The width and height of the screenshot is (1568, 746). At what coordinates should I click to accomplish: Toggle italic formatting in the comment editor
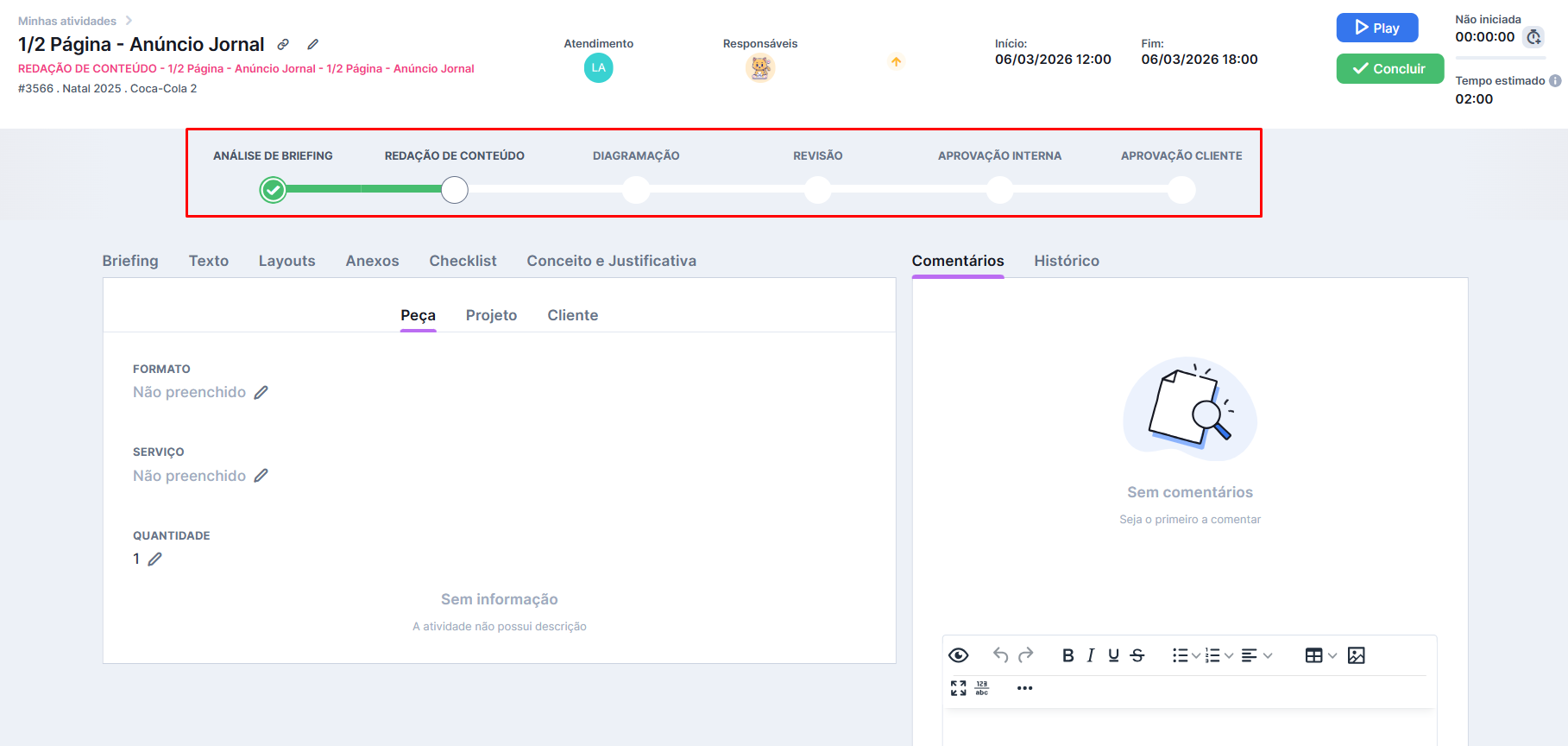pyautogui.click(x=1091, y=655)
